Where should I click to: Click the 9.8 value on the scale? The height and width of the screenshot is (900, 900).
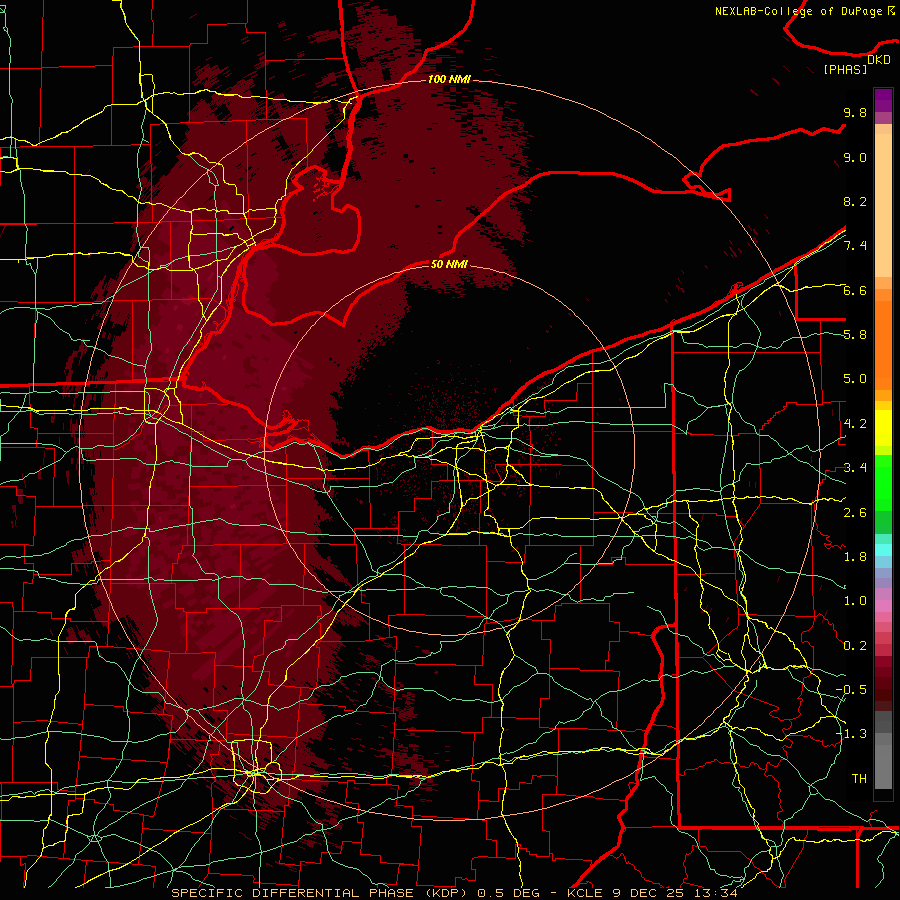coord(855,112)
